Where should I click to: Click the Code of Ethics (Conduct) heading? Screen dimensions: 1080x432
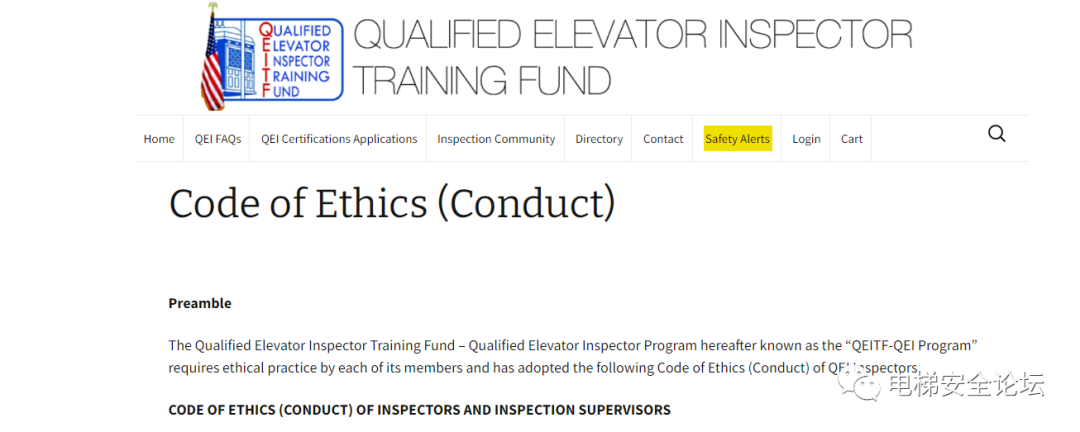[x=392, y=203]
